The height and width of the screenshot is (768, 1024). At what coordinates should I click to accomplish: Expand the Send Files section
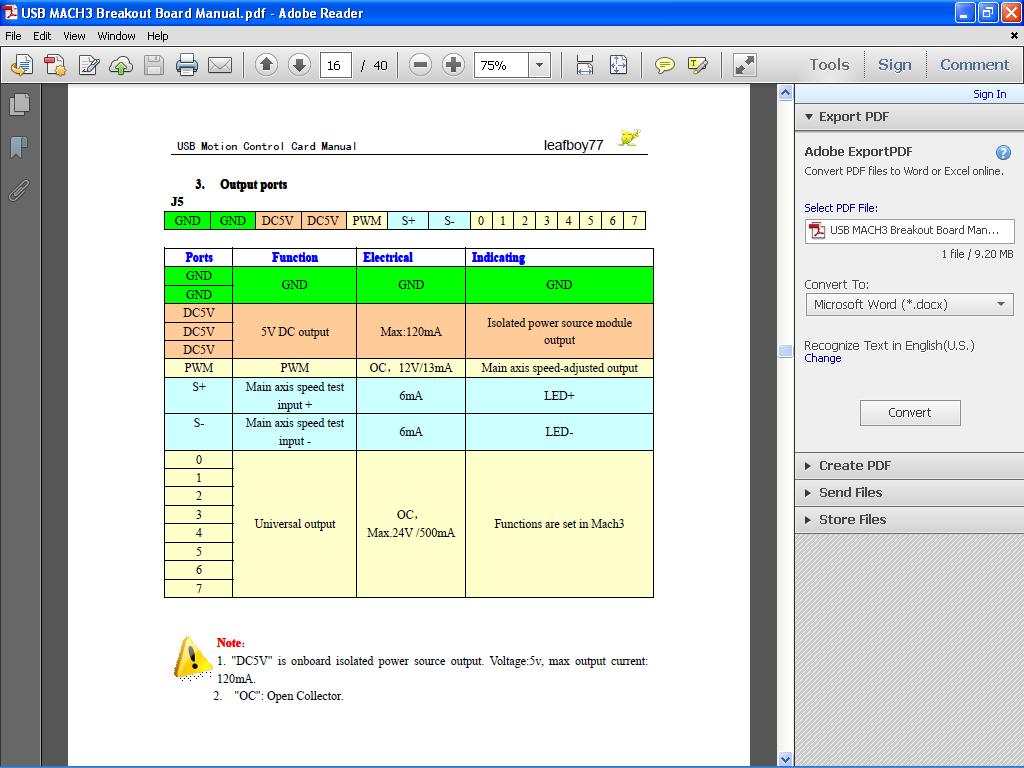coord(850,492)
